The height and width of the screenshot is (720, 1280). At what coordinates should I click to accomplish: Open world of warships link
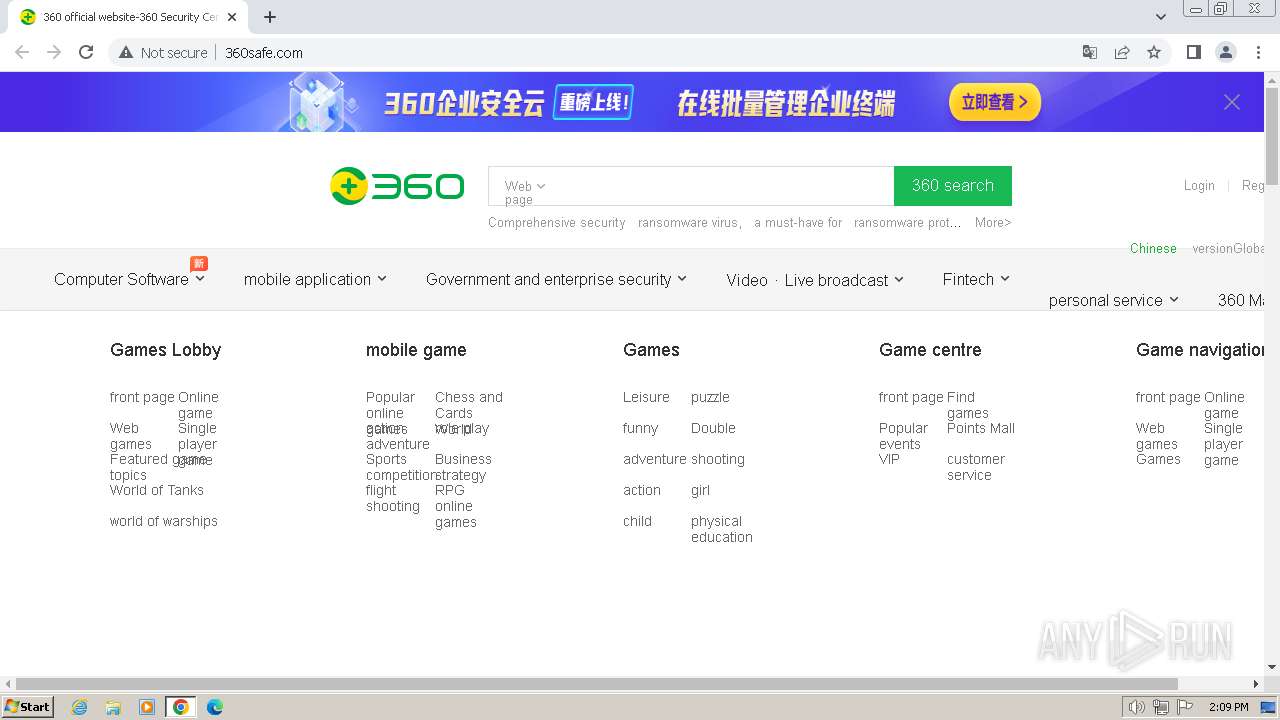(x=163, y=521)
